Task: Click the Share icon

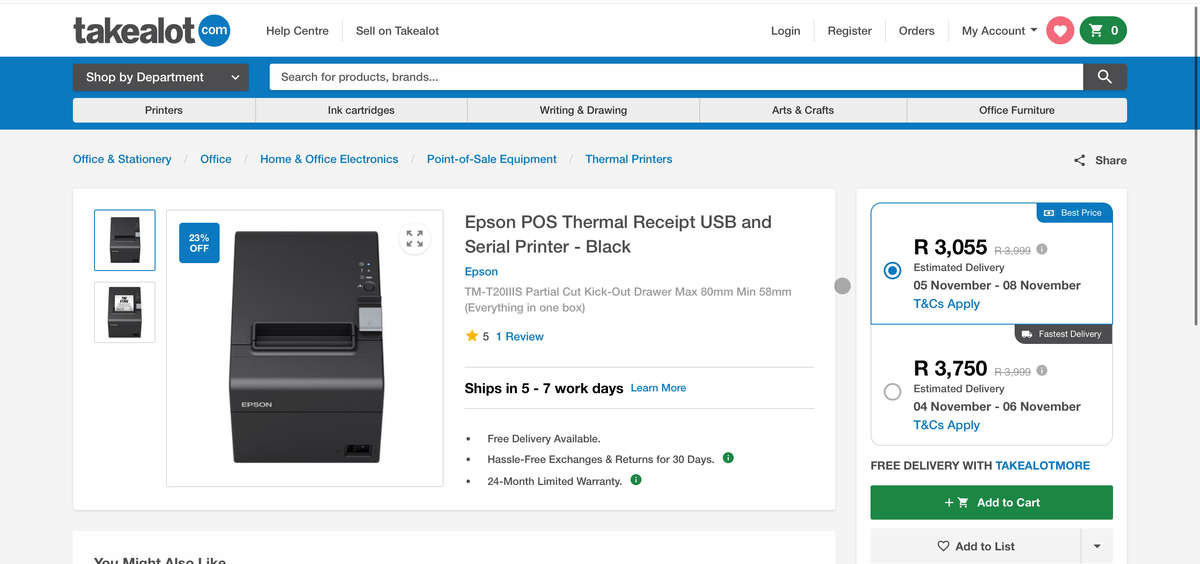Action: coord(1079,160)
